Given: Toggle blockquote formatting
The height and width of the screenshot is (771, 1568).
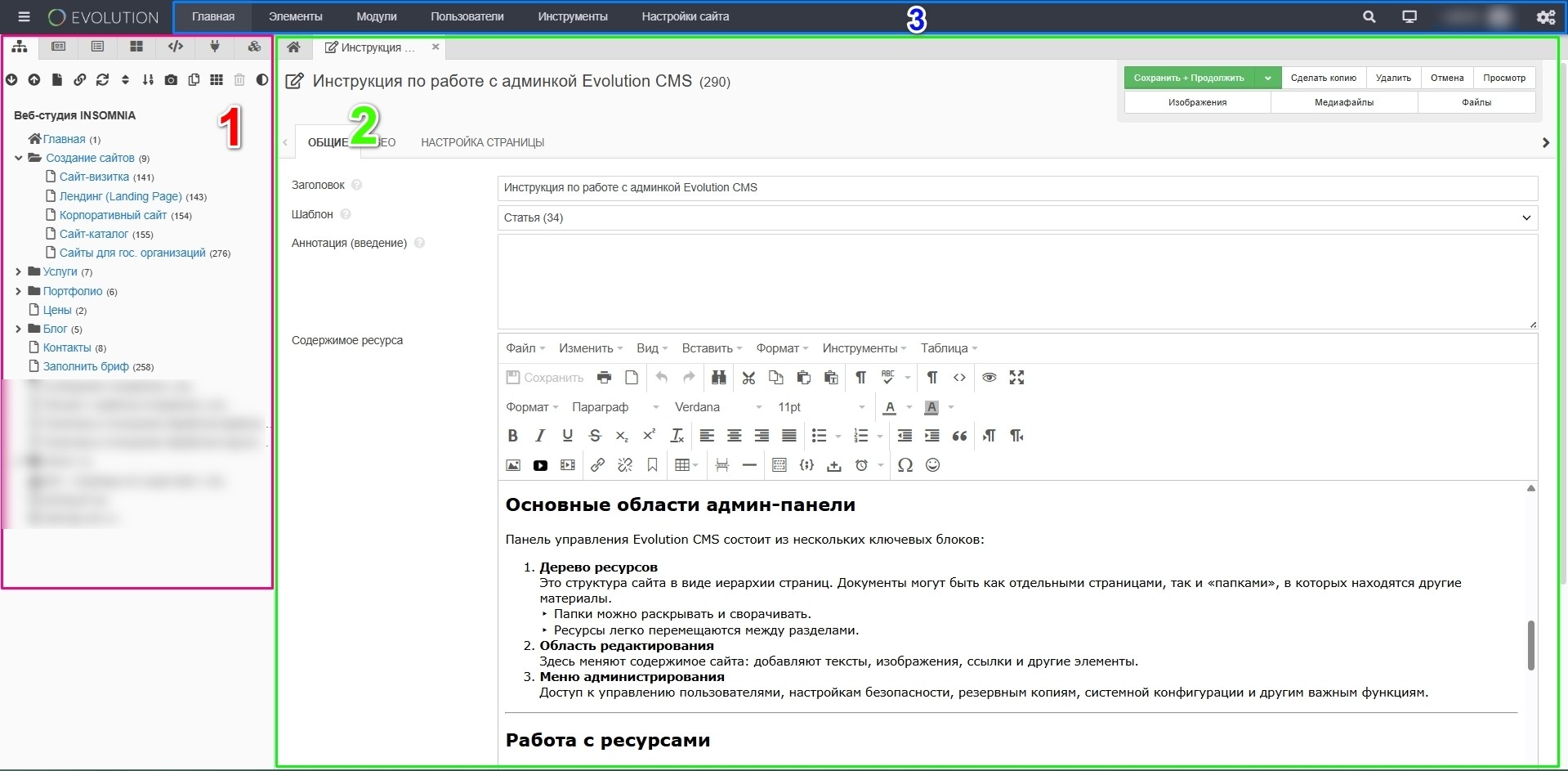Looking at the screenshot, I should click(x=959, y=436).
